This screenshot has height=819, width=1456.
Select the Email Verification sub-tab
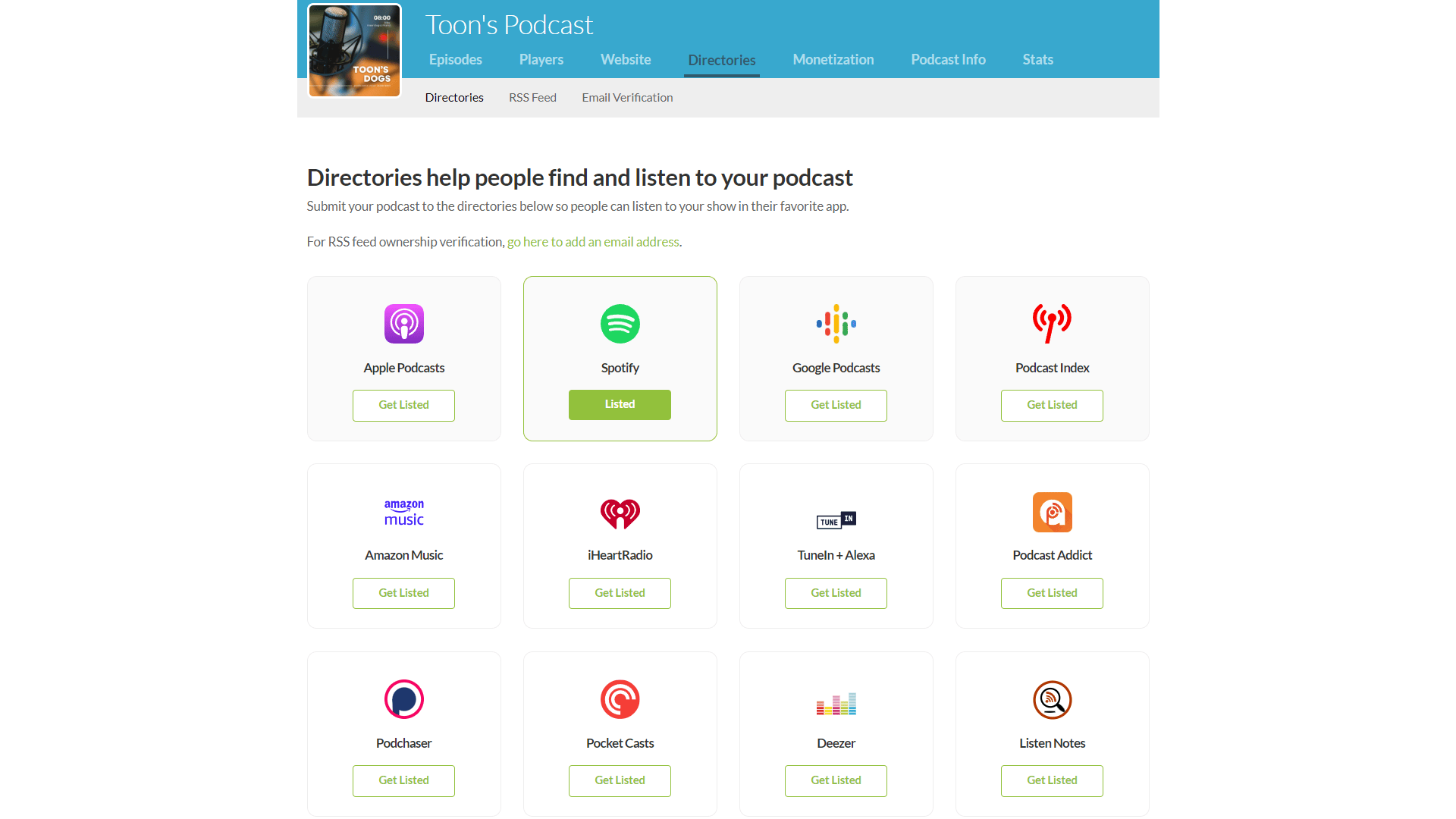(627, 98)
